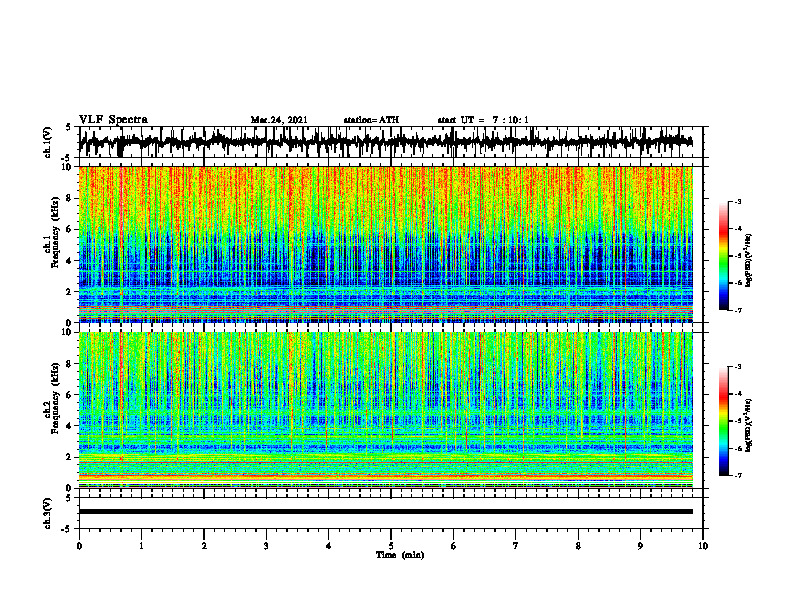The image size is (792, 612).
Task: Click the "ch.3(V)" axis label
Action: pyautogui.click(x=48, y=514)
